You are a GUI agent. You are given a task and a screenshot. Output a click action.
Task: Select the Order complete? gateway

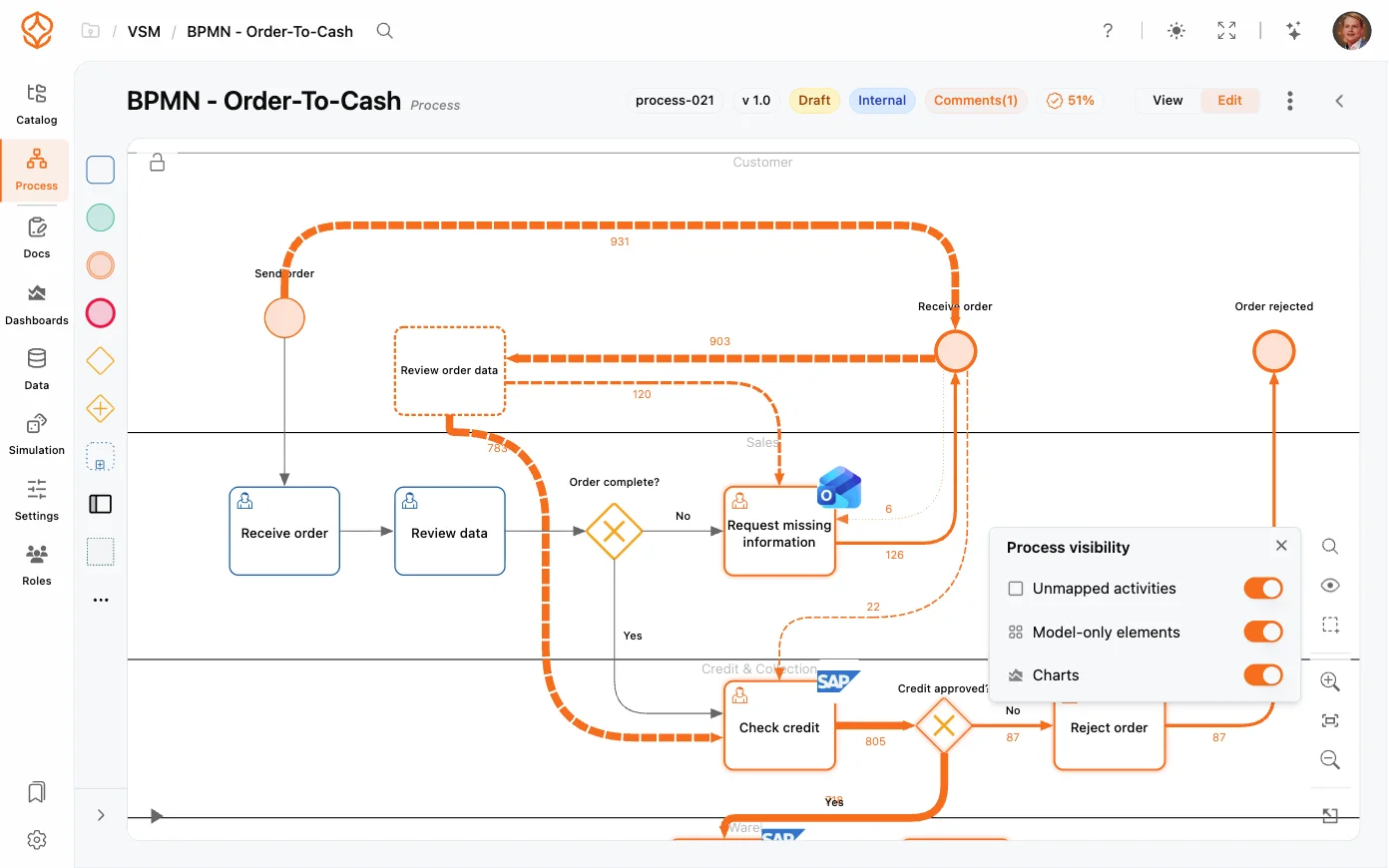pos(615,532)
